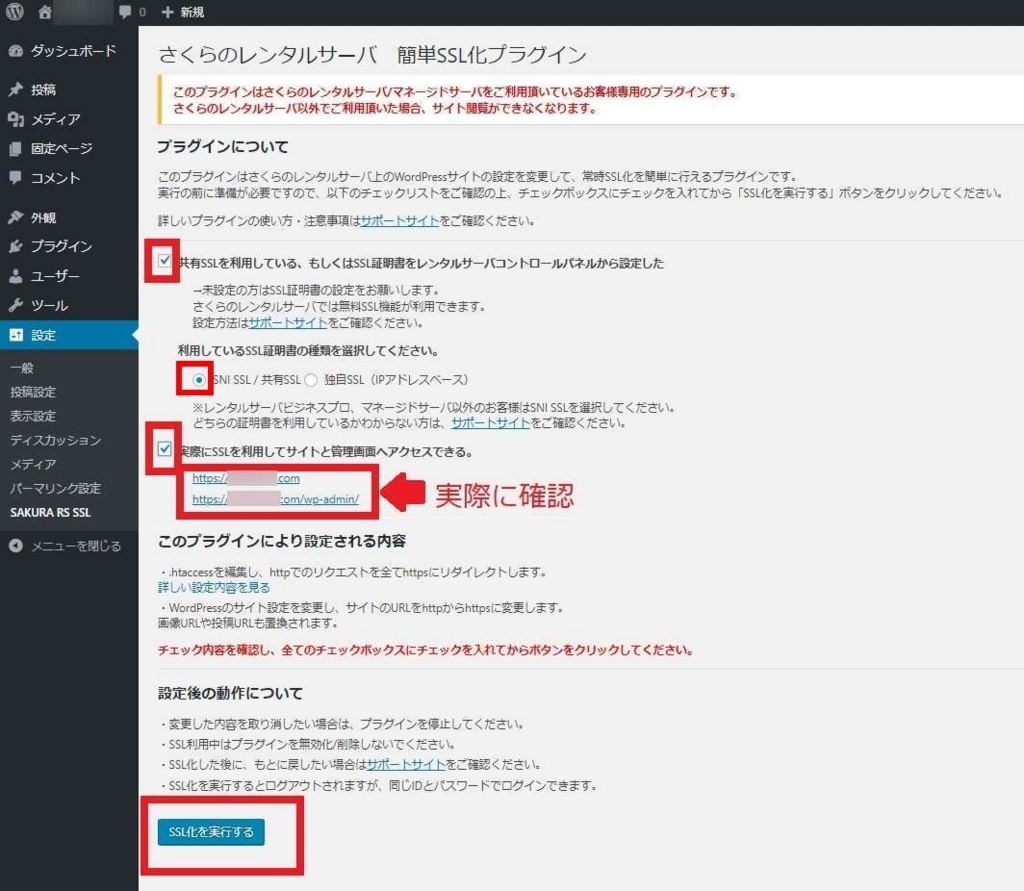The height and width of the screenshot is (891, 1024).
Task: Open 投稿設定 submenu
Action: 33,392
